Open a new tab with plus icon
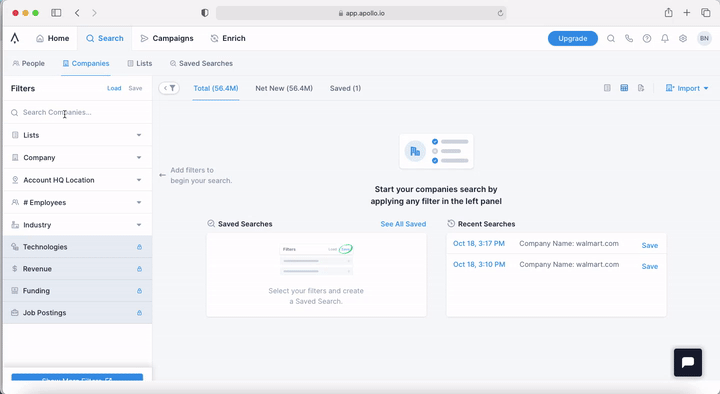Image resolution: width=720 pixels, height=394 pixels. pyautogui.click(x=686, y=13)
